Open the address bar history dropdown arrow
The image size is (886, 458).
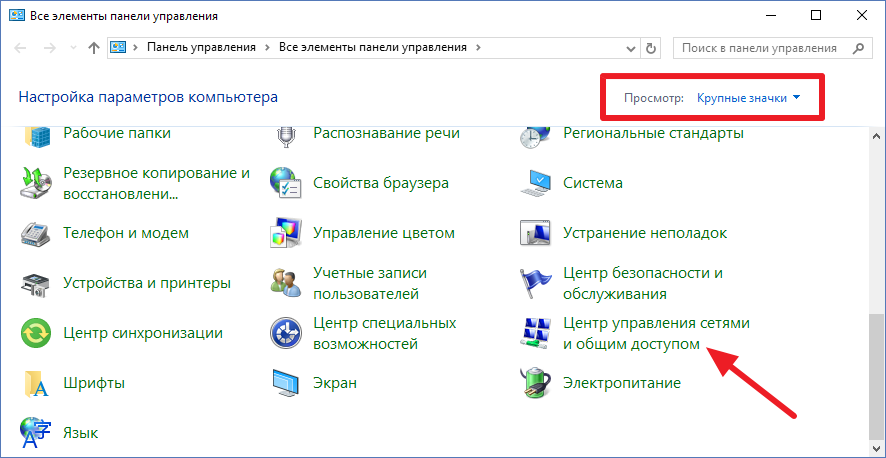tap(628, 47)
